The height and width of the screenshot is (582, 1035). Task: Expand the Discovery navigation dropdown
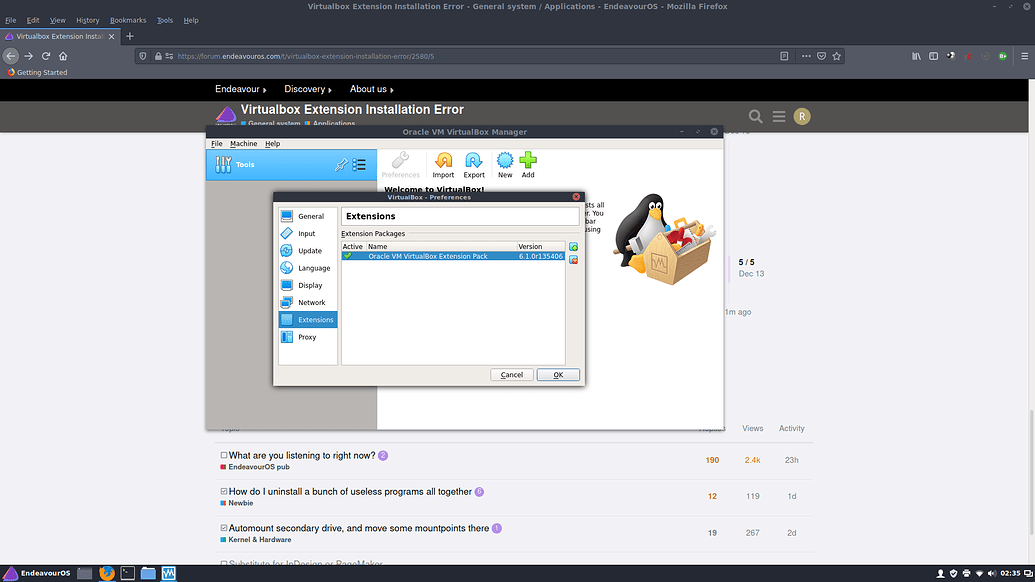tap(308, 89)
